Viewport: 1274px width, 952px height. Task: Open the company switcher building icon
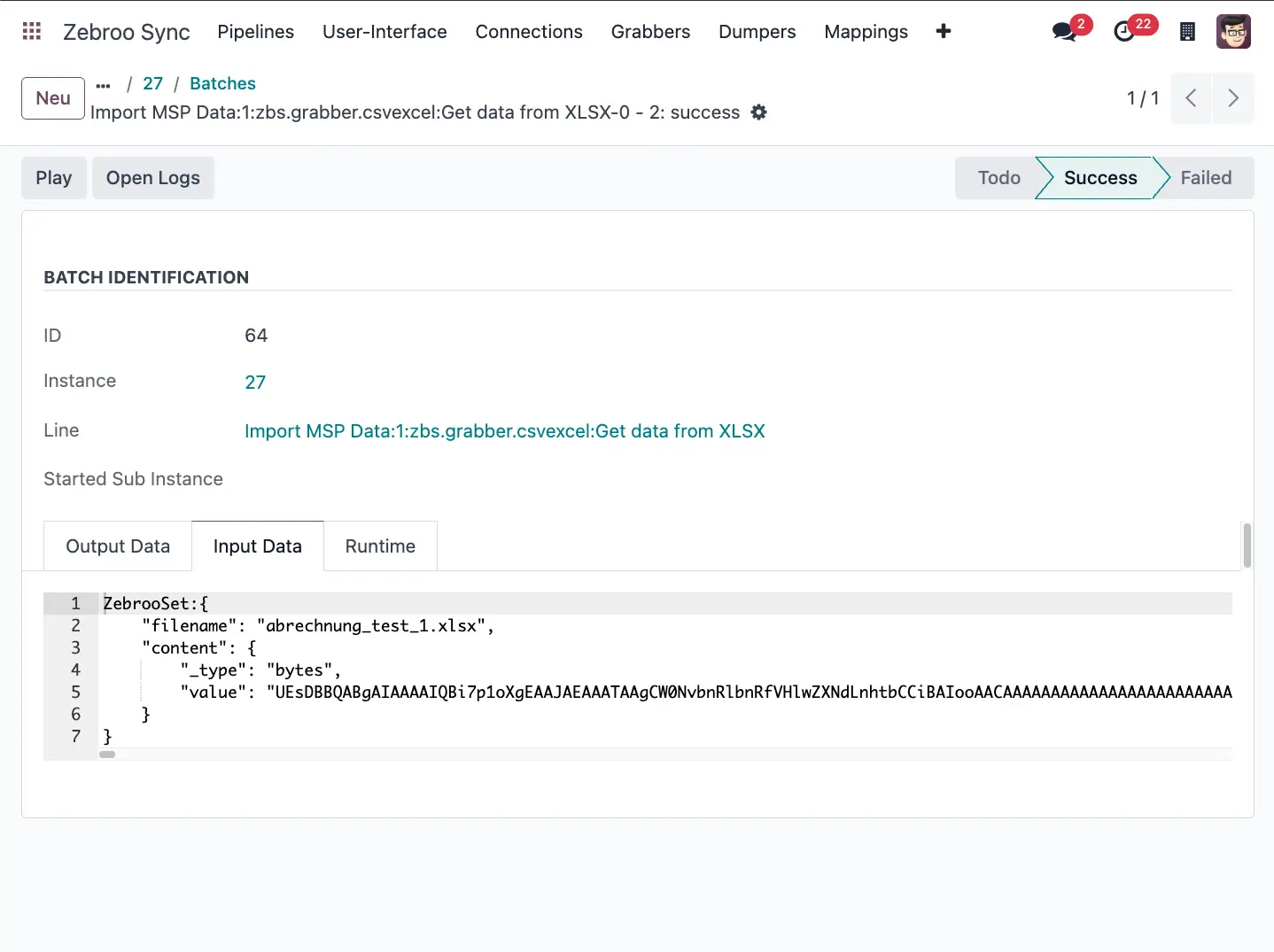[x=1188, y=32]
